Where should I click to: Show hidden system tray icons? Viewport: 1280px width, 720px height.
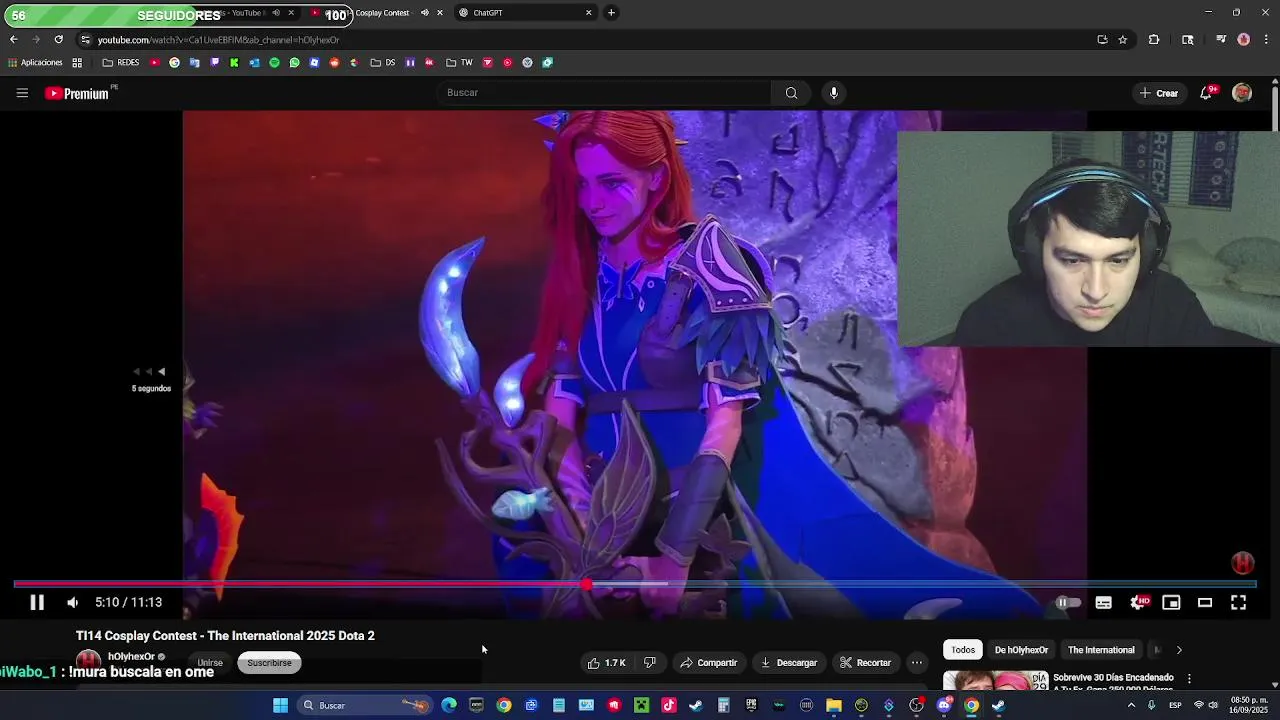tap(1131, 706)
